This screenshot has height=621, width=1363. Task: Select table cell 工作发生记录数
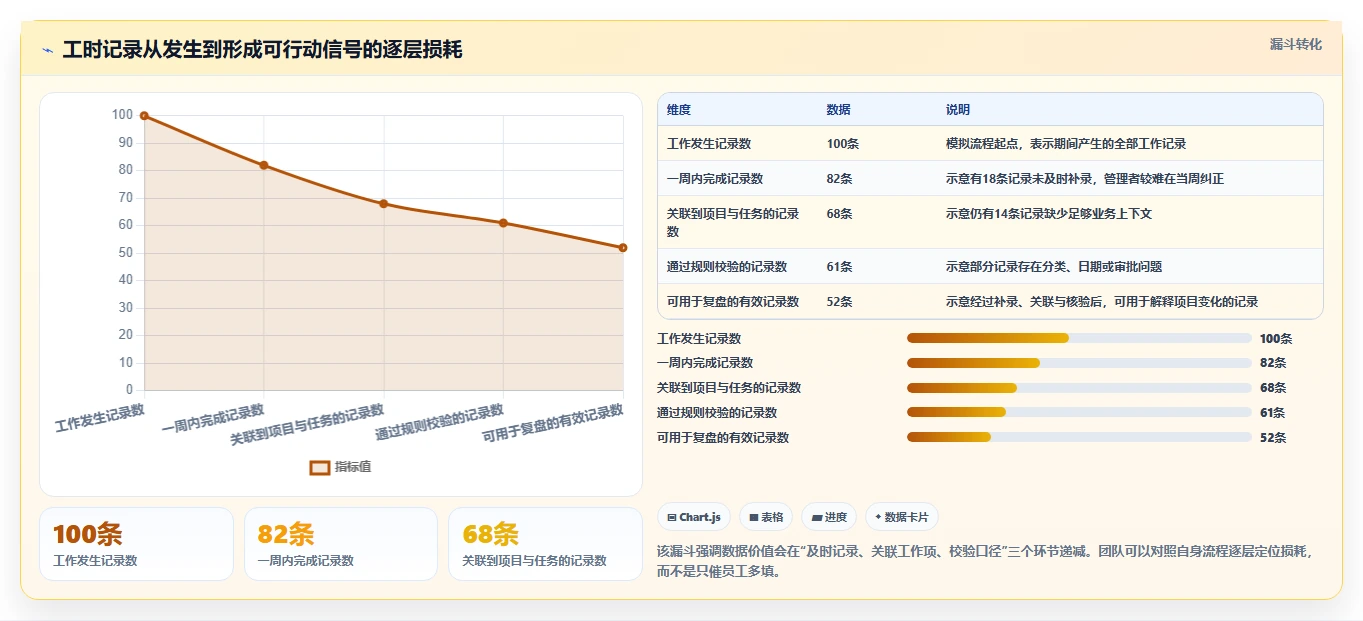click(709, 144)
